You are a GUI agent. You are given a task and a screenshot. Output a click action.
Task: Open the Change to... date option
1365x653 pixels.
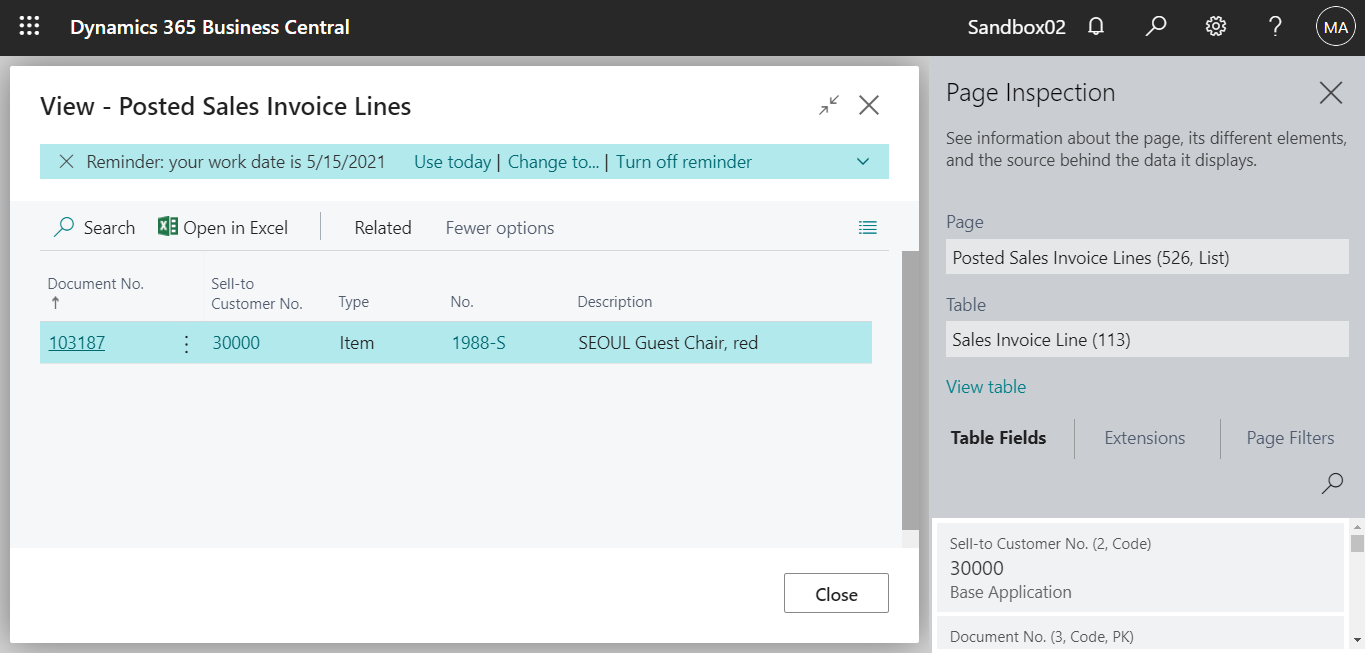click(553, 161)
